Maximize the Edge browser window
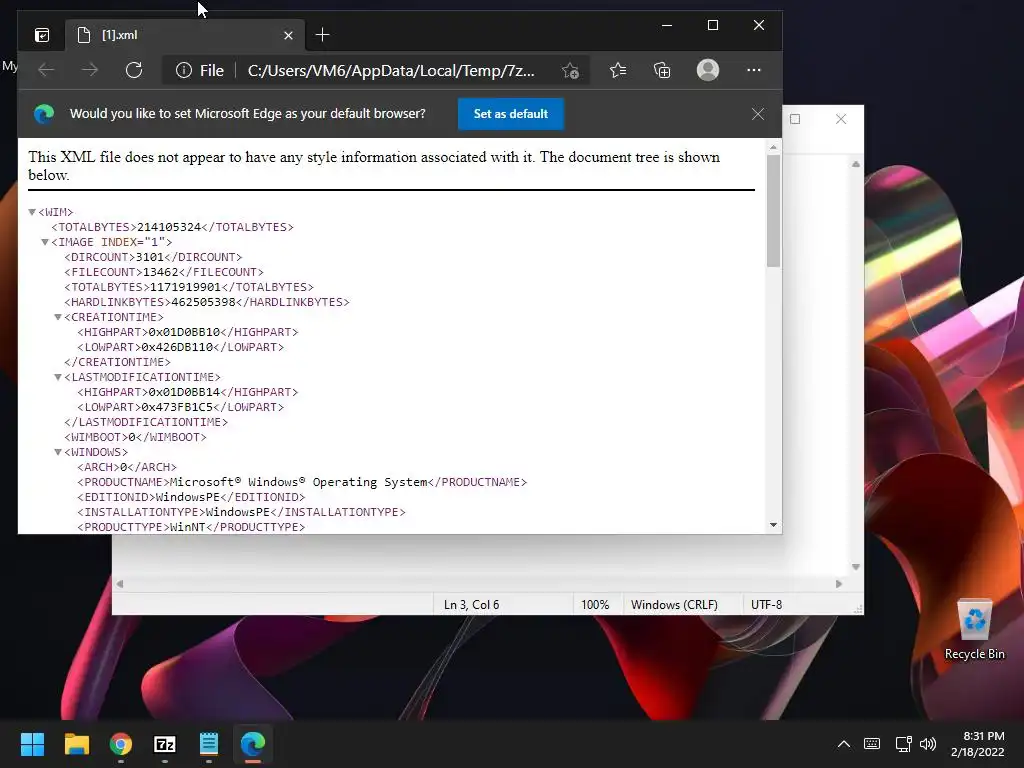 click(x=713, y=25)
